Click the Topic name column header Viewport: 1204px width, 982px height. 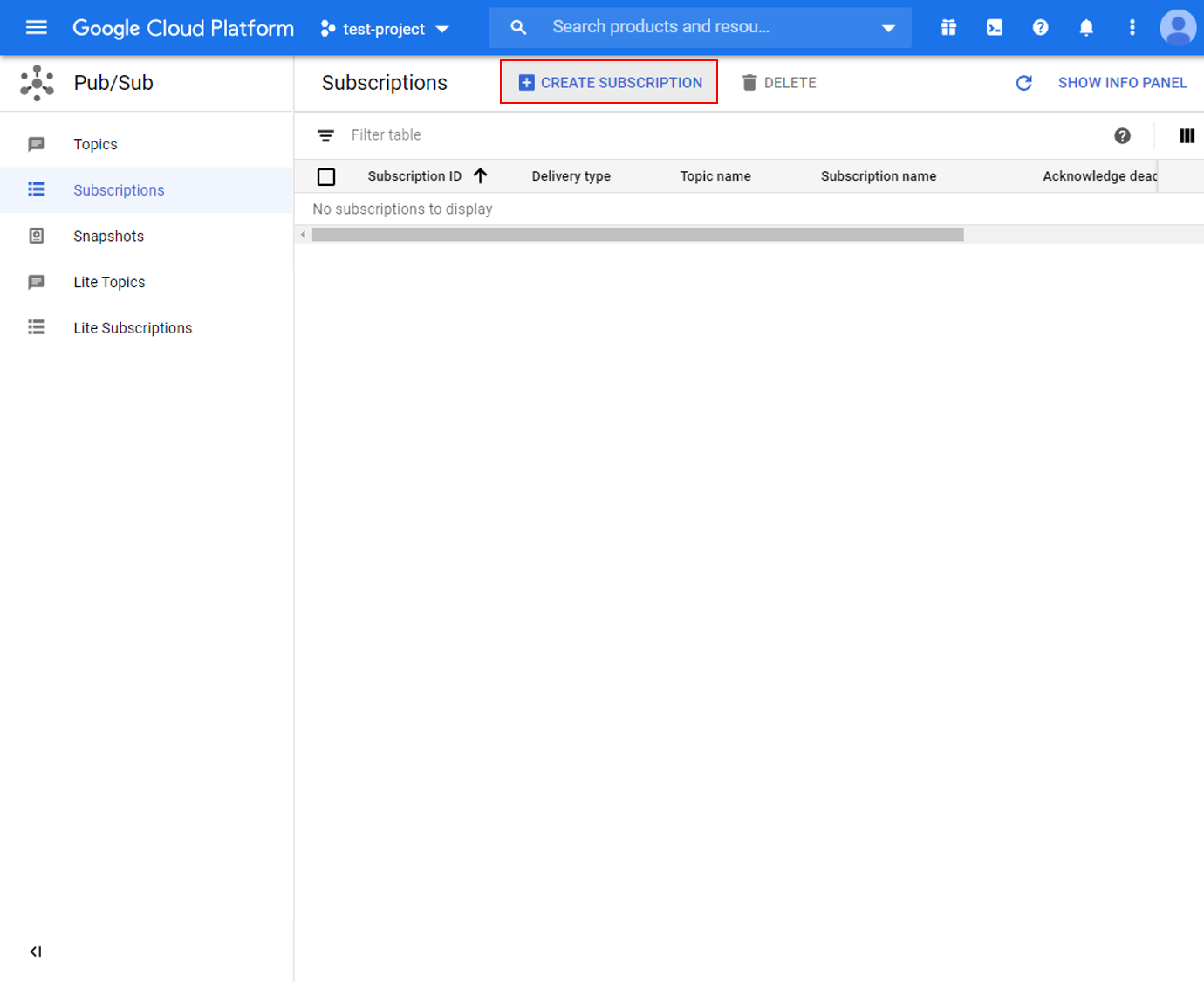(x=715, y=176)
